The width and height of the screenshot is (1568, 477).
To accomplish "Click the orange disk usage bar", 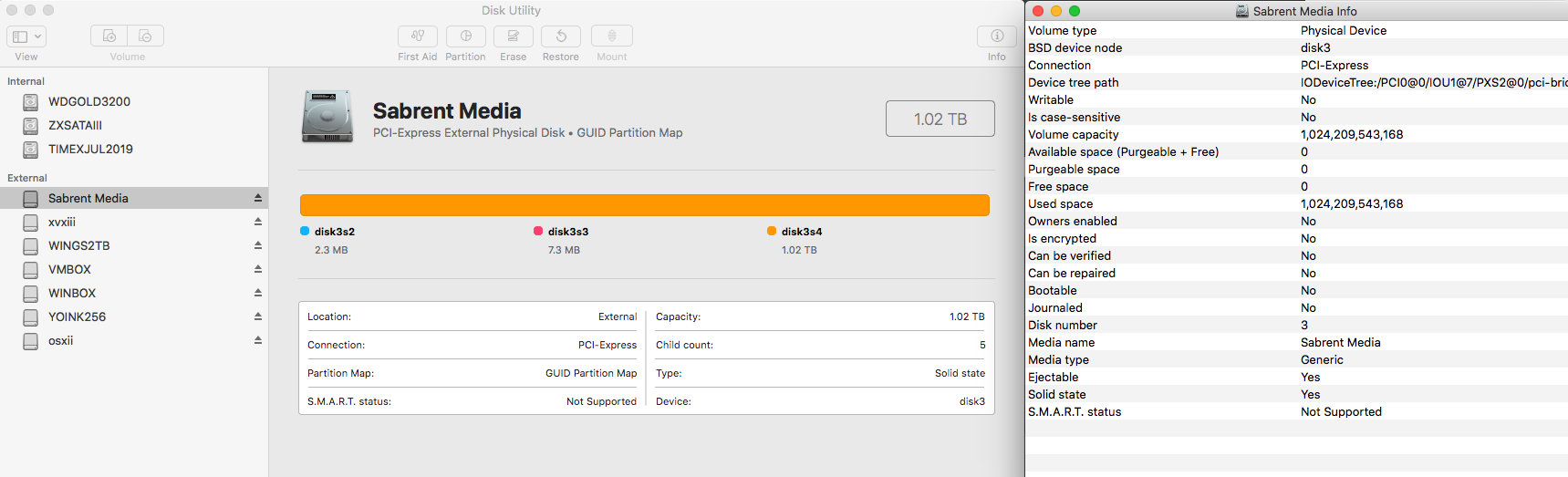I will (x=645, y=205).
